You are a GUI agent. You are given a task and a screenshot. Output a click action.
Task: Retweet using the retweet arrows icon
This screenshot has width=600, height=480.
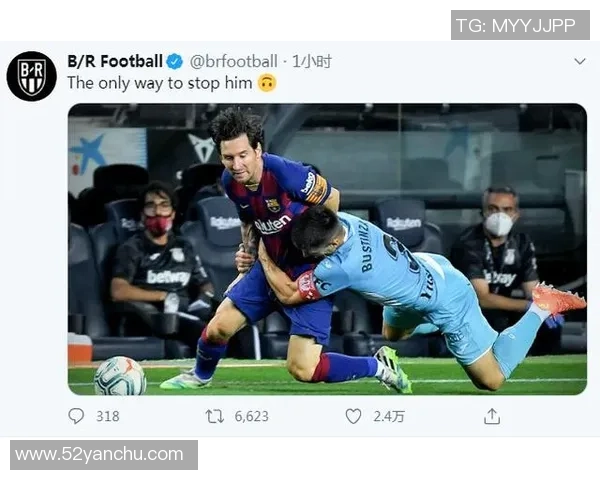pyautogui.click(x=214, y=416)
